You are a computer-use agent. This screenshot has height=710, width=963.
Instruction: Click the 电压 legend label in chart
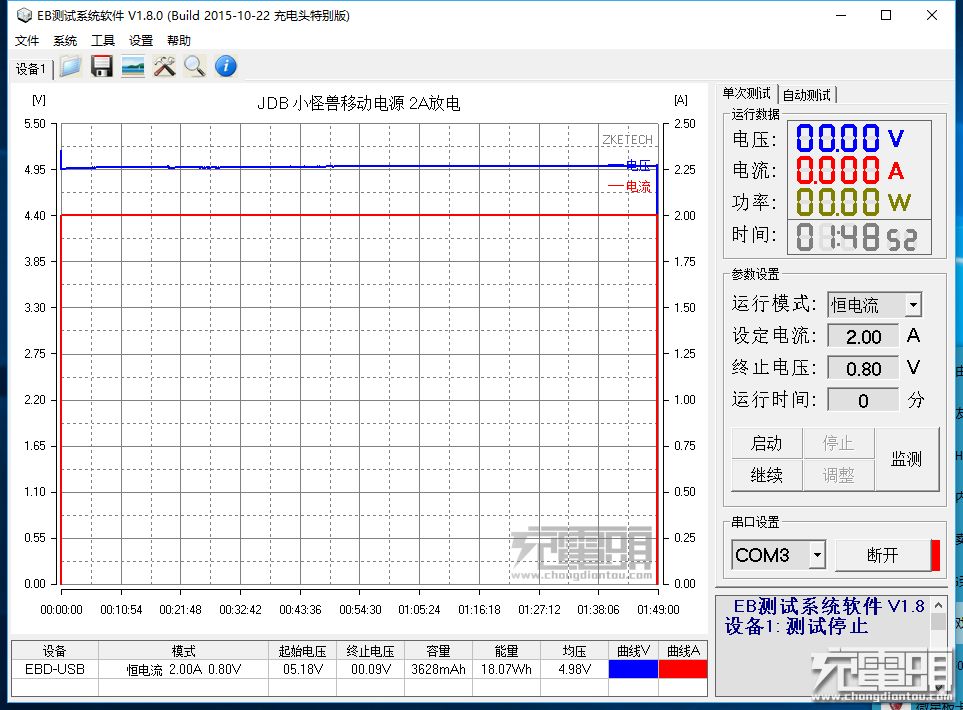pos(638,165)
